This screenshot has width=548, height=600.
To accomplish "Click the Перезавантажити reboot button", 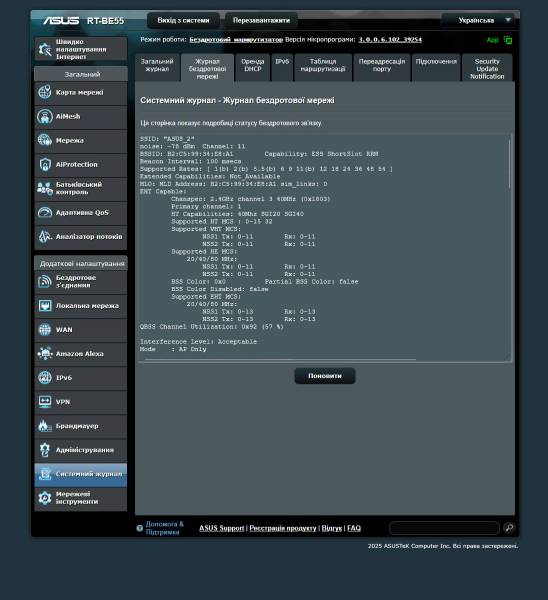I will point(261,20).
